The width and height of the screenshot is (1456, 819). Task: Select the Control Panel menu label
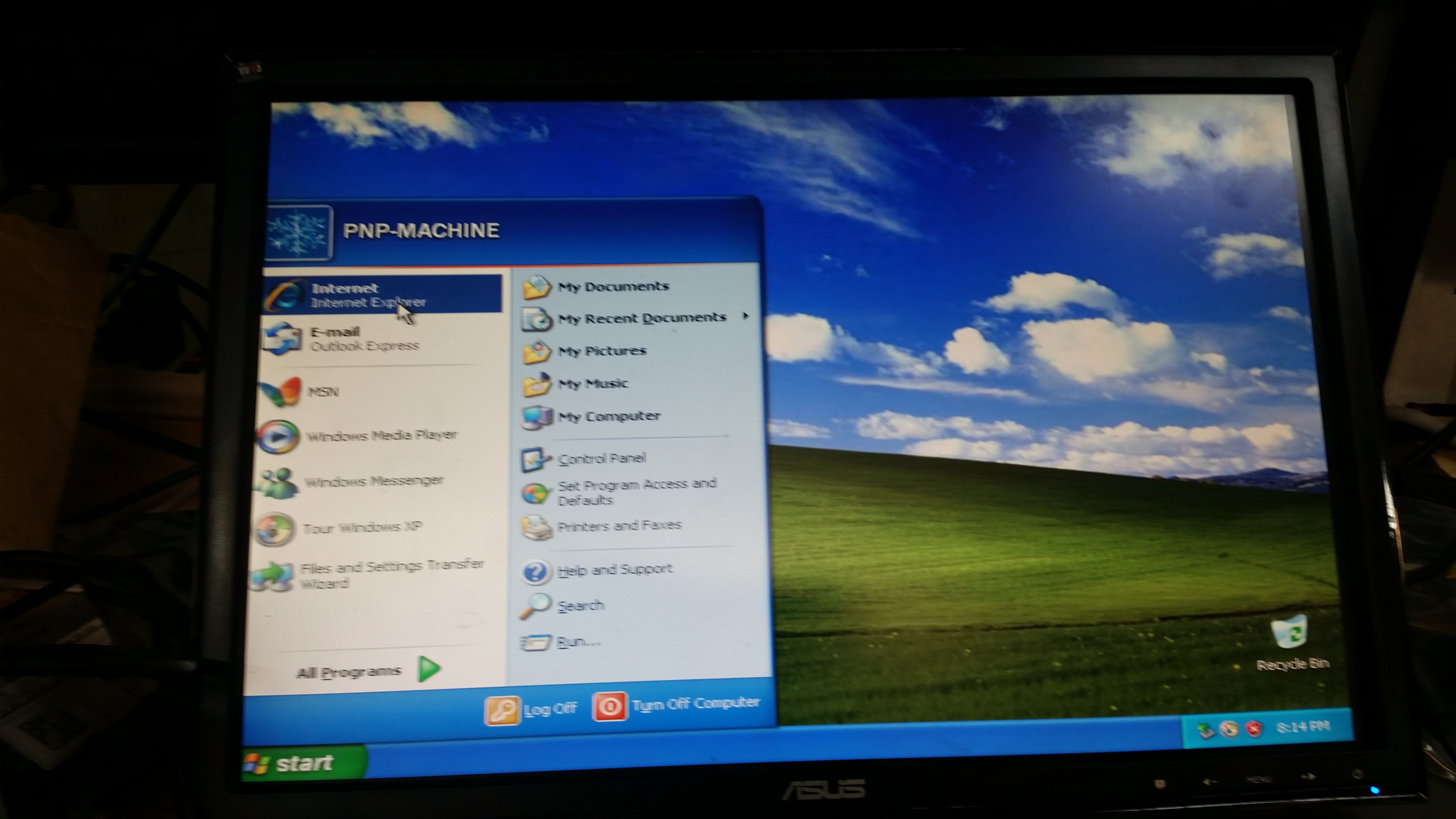click(602, 458)
